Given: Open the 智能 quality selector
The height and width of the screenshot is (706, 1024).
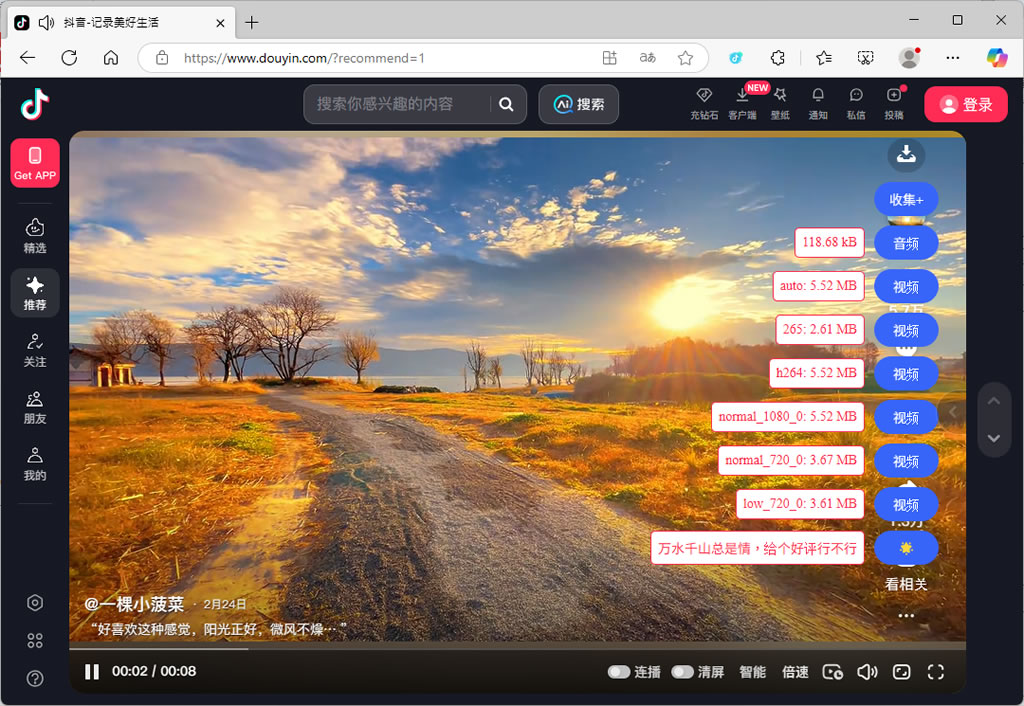Looking at the screenshot, I should click(x=752, y=672).
